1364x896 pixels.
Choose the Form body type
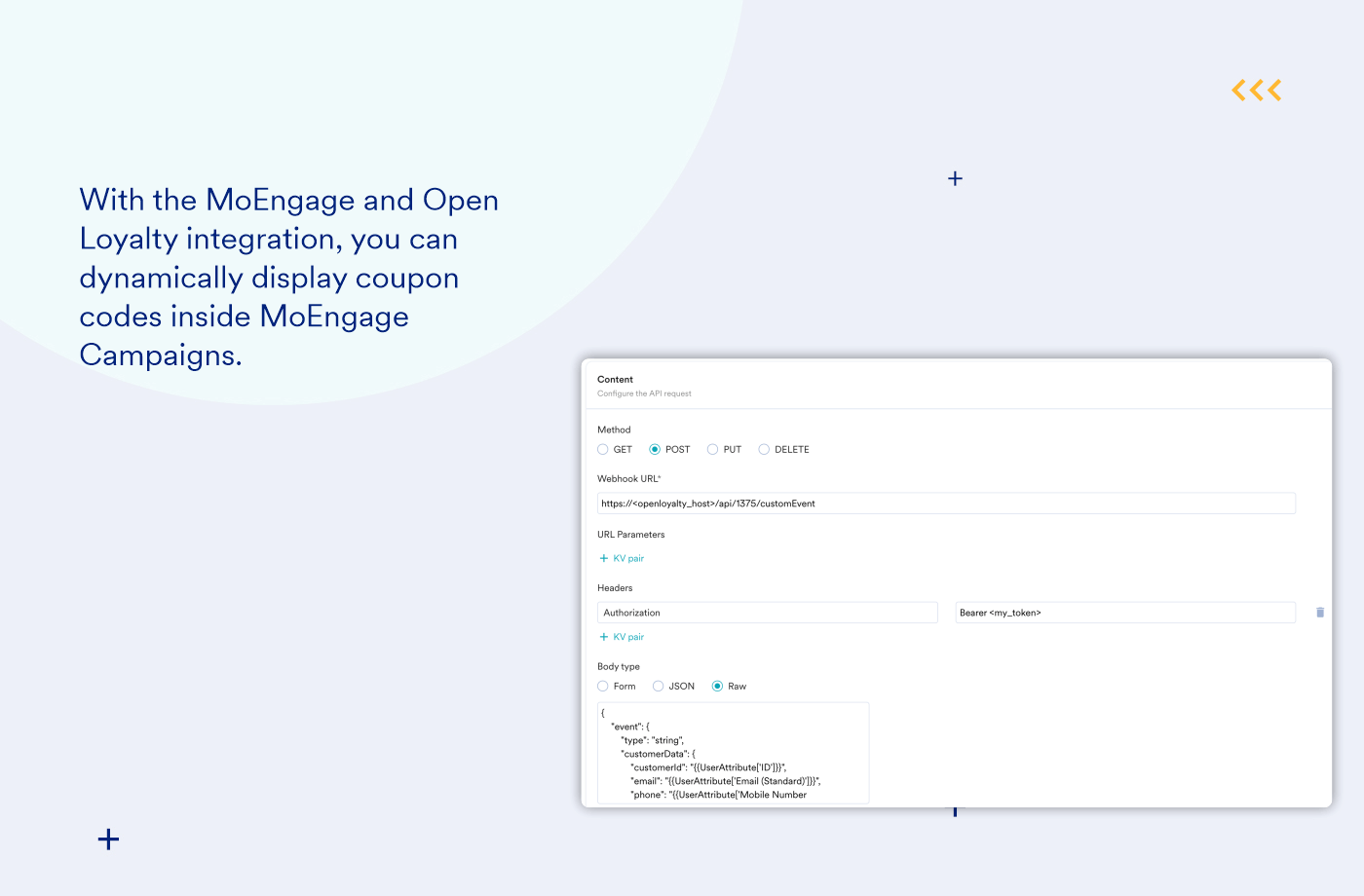pyautogui.click(x=603, y=687)
